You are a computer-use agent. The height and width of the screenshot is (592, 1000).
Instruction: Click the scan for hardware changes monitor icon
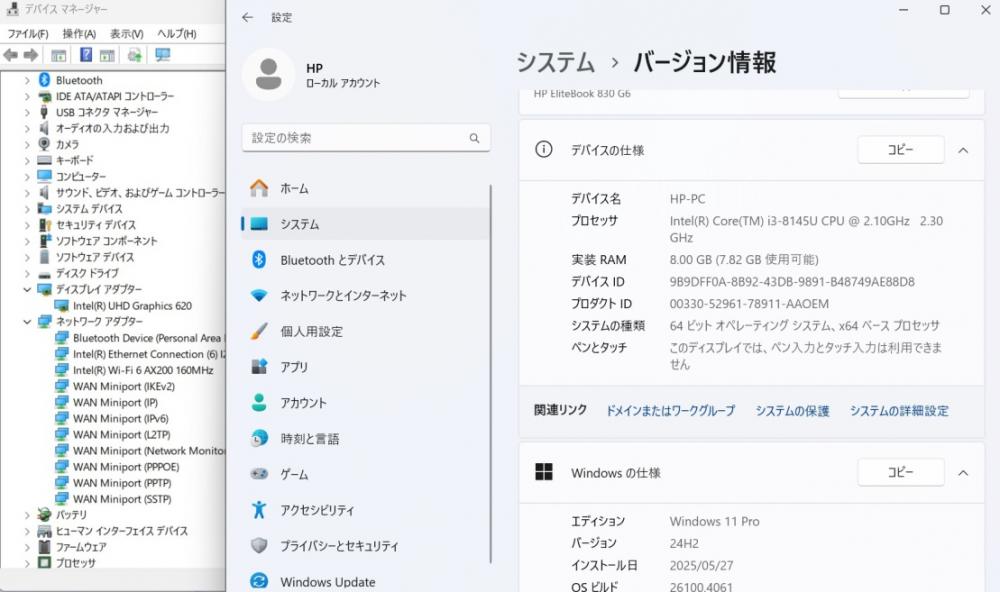tap(163, 56)
